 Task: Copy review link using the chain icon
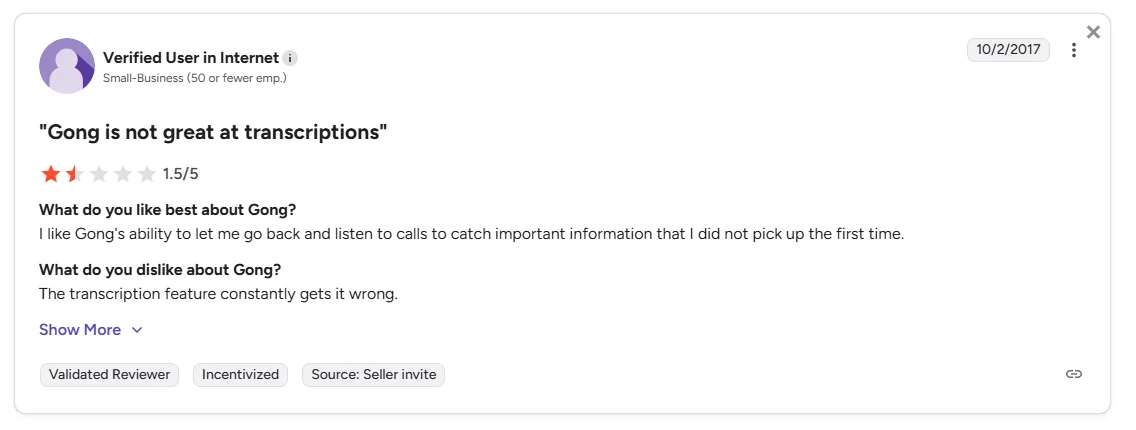pyautogui.click(x=1074, y=374)
